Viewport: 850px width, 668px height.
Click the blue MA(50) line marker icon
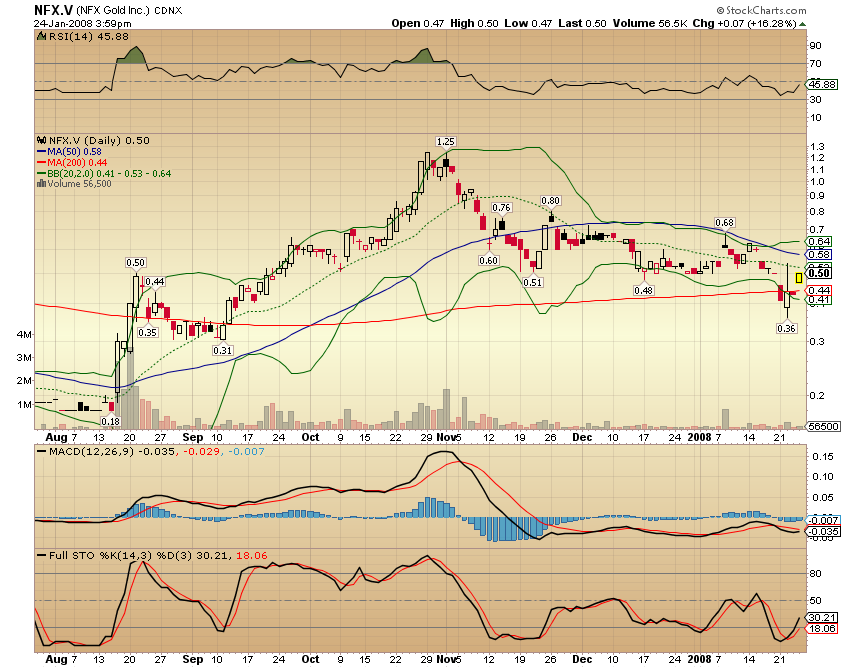41,151
